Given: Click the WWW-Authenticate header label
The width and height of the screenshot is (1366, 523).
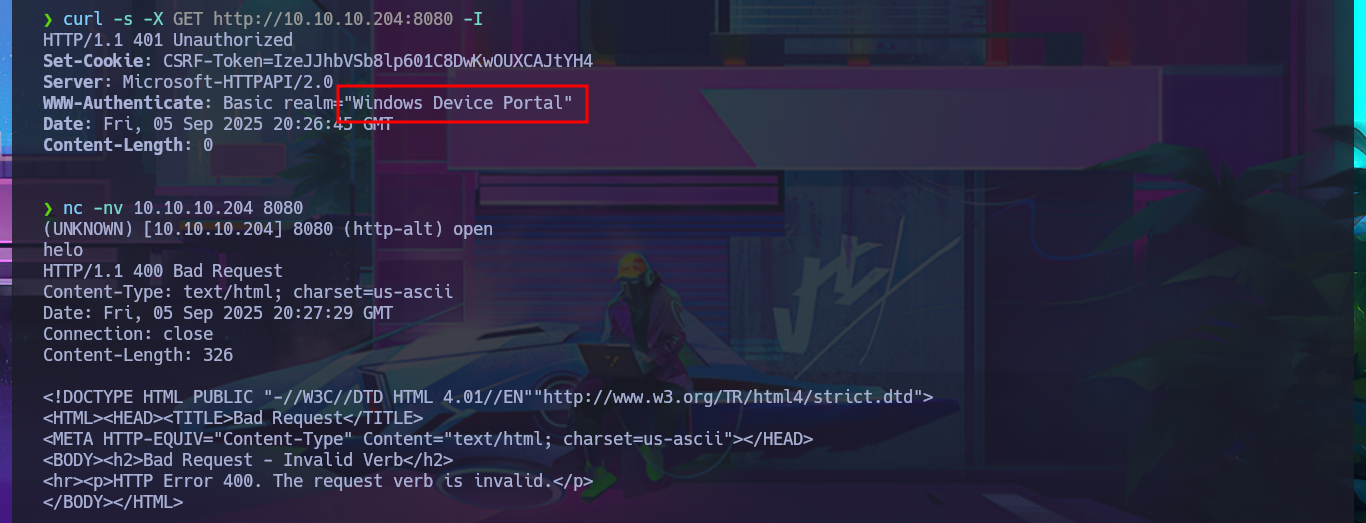Looking at the screenshot, I should pos(123,103).
